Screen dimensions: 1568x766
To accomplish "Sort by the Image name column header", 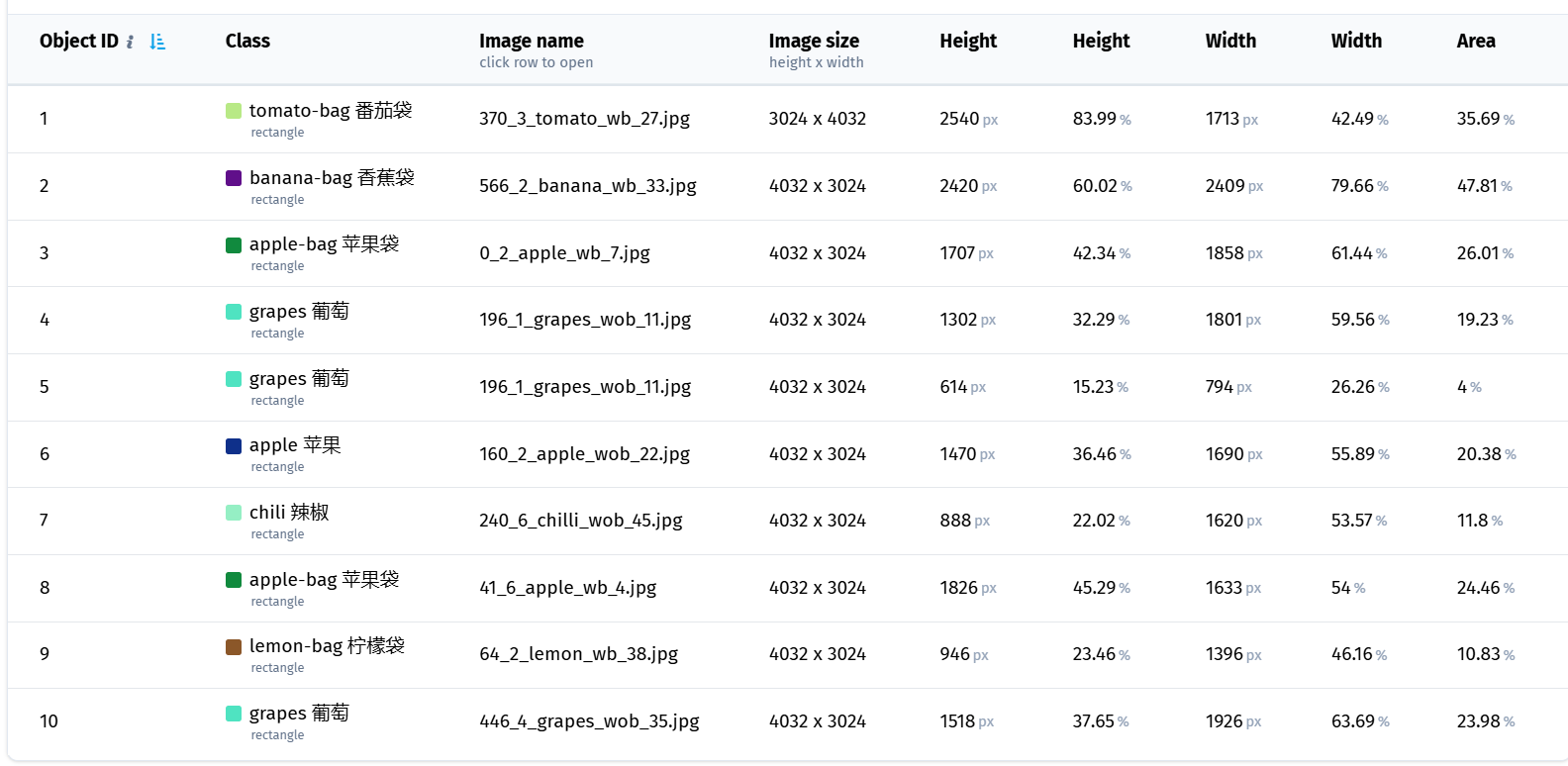I will (x=532, y=42).
